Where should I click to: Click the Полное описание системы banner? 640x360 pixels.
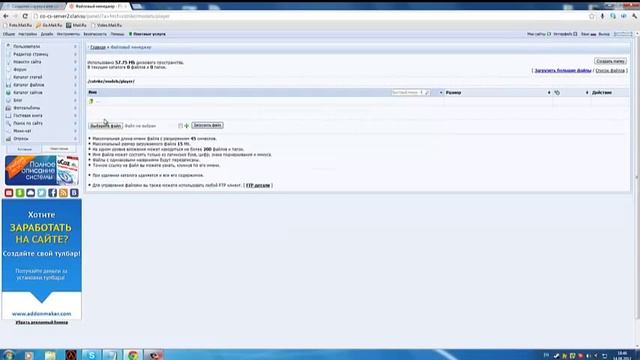pyautogui.click(x=42, y=170)
